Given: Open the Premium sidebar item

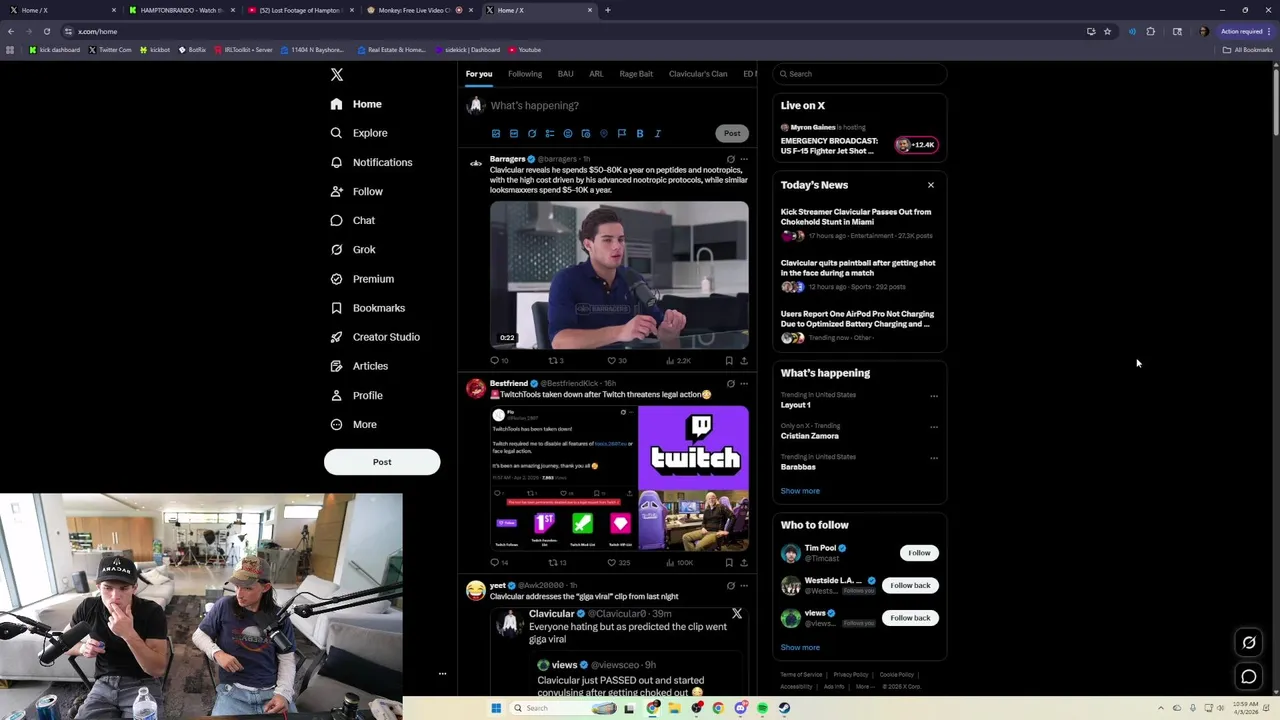Looking at the screenshot, I should [x=362, y=279].
